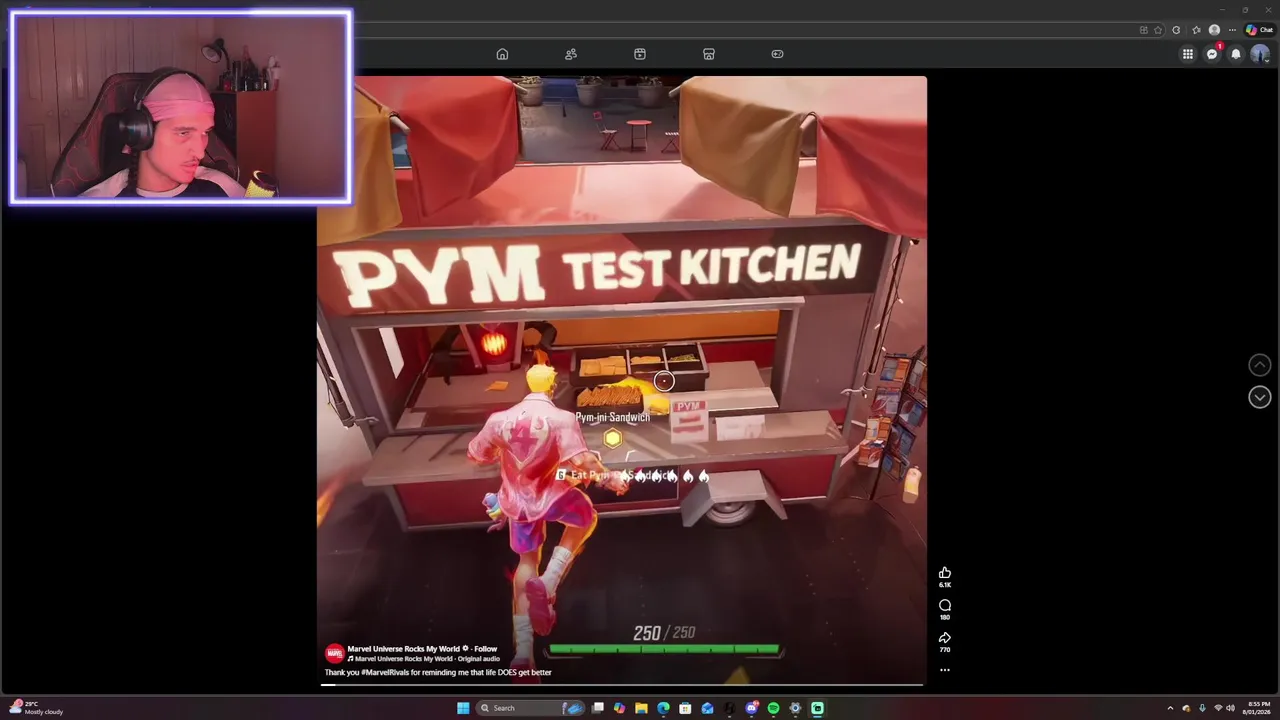Click the reel video to pause it
1280x720 pixels.
pos(622,380)
